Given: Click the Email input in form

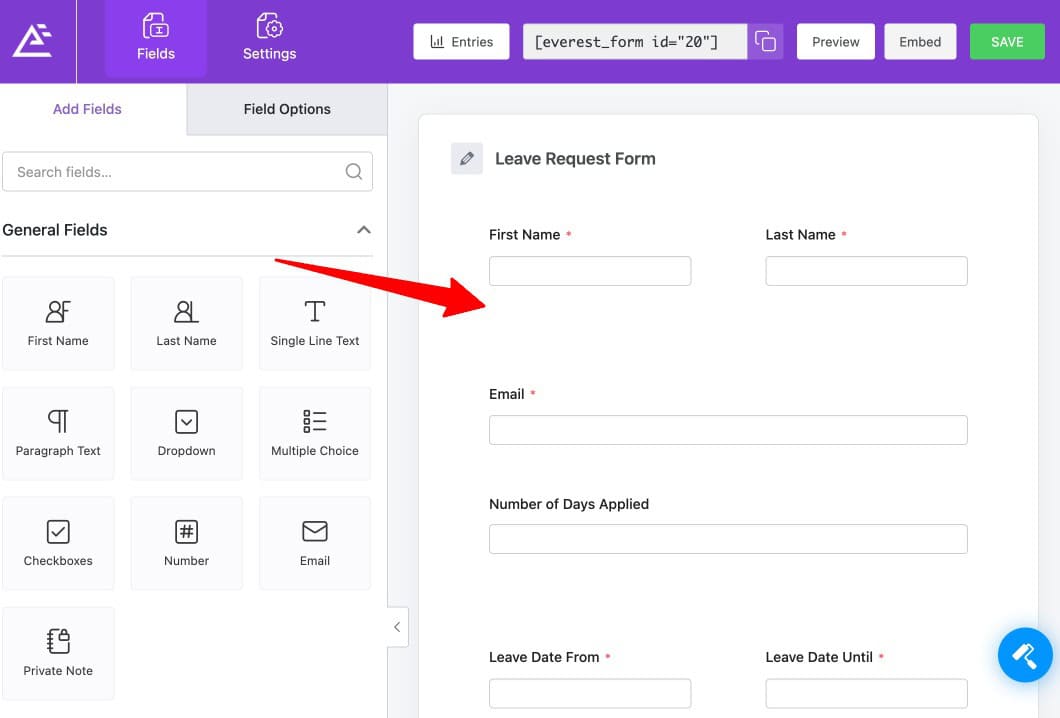Looking at the screenshot, I should point(728,430).
